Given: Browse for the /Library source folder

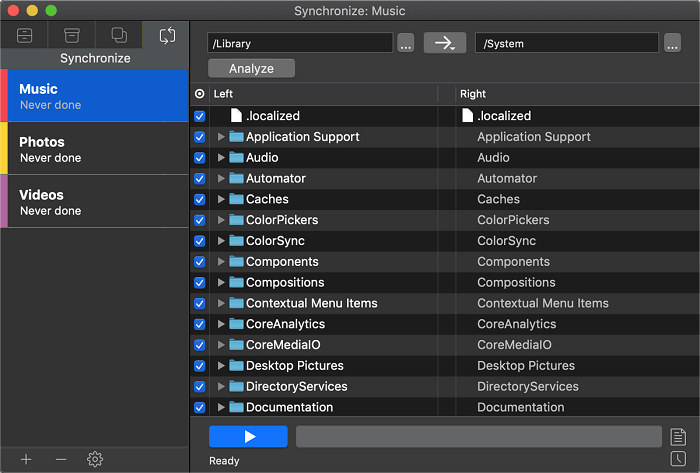Looking at the screenshot, I should (x=406, y=43).
